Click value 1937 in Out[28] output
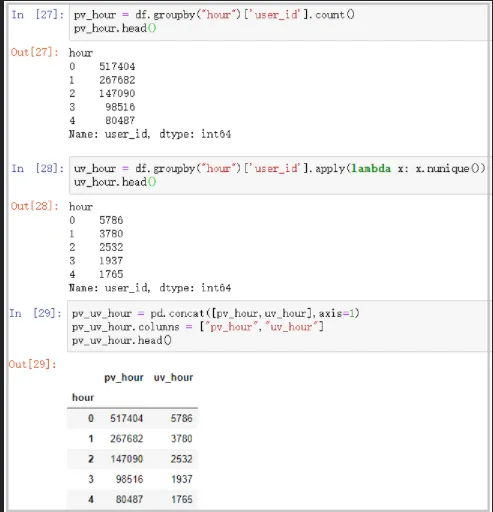The image size is (493, 512). click(x=111, y=261)
